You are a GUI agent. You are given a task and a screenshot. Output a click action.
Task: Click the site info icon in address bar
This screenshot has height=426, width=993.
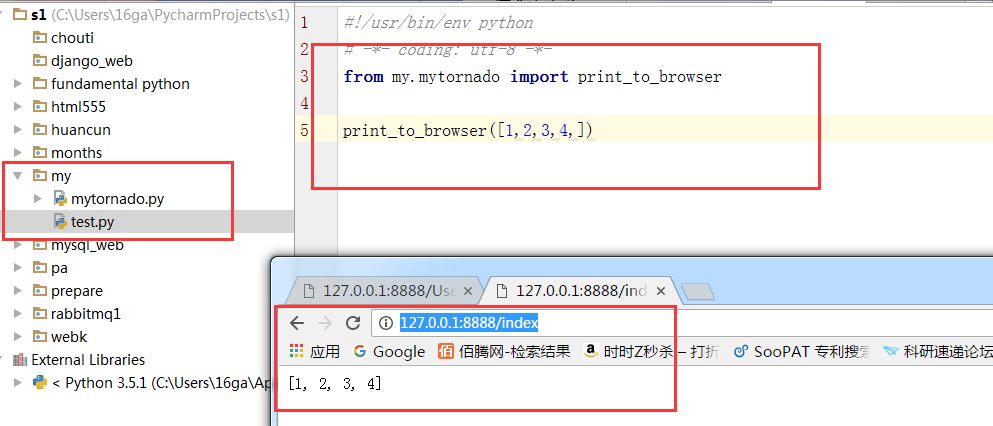(386, 323)
